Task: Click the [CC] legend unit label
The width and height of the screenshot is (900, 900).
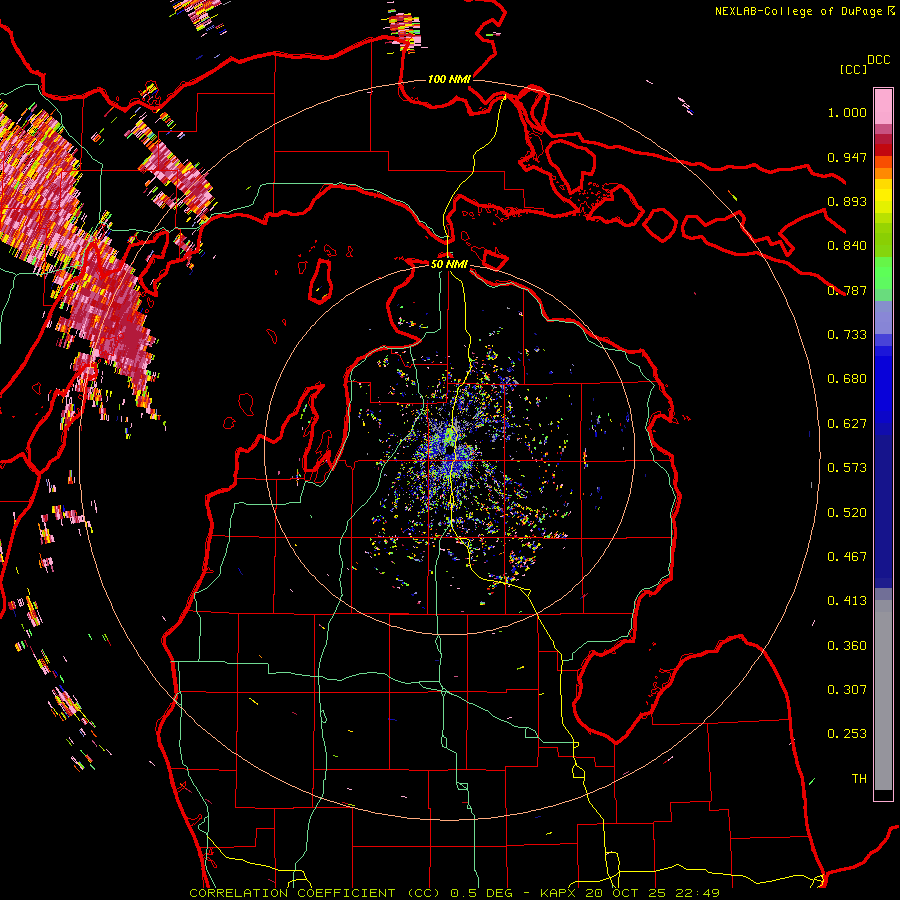Action: coord(853,69)
